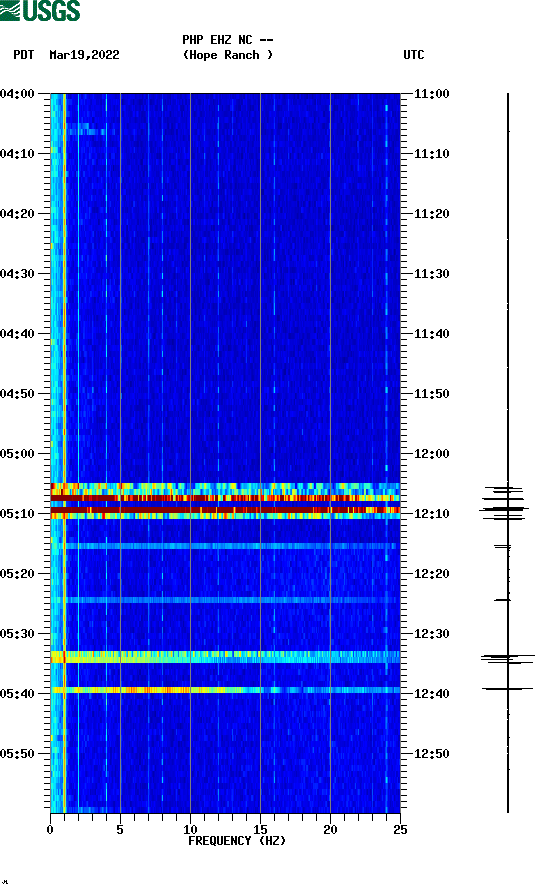Viewport: 552px width, 893px height.
Task: Click the '05:00' PDT time label
Action: 18,453
